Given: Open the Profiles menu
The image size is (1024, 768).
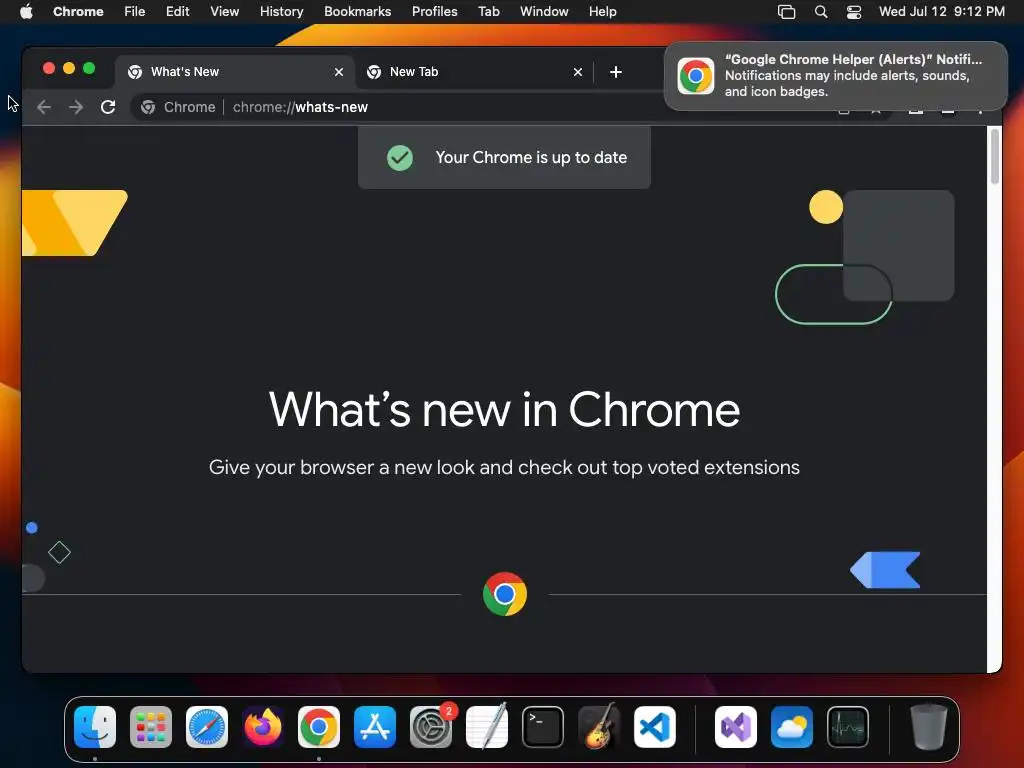Looking at the screenshot, I should coord(434,12).
